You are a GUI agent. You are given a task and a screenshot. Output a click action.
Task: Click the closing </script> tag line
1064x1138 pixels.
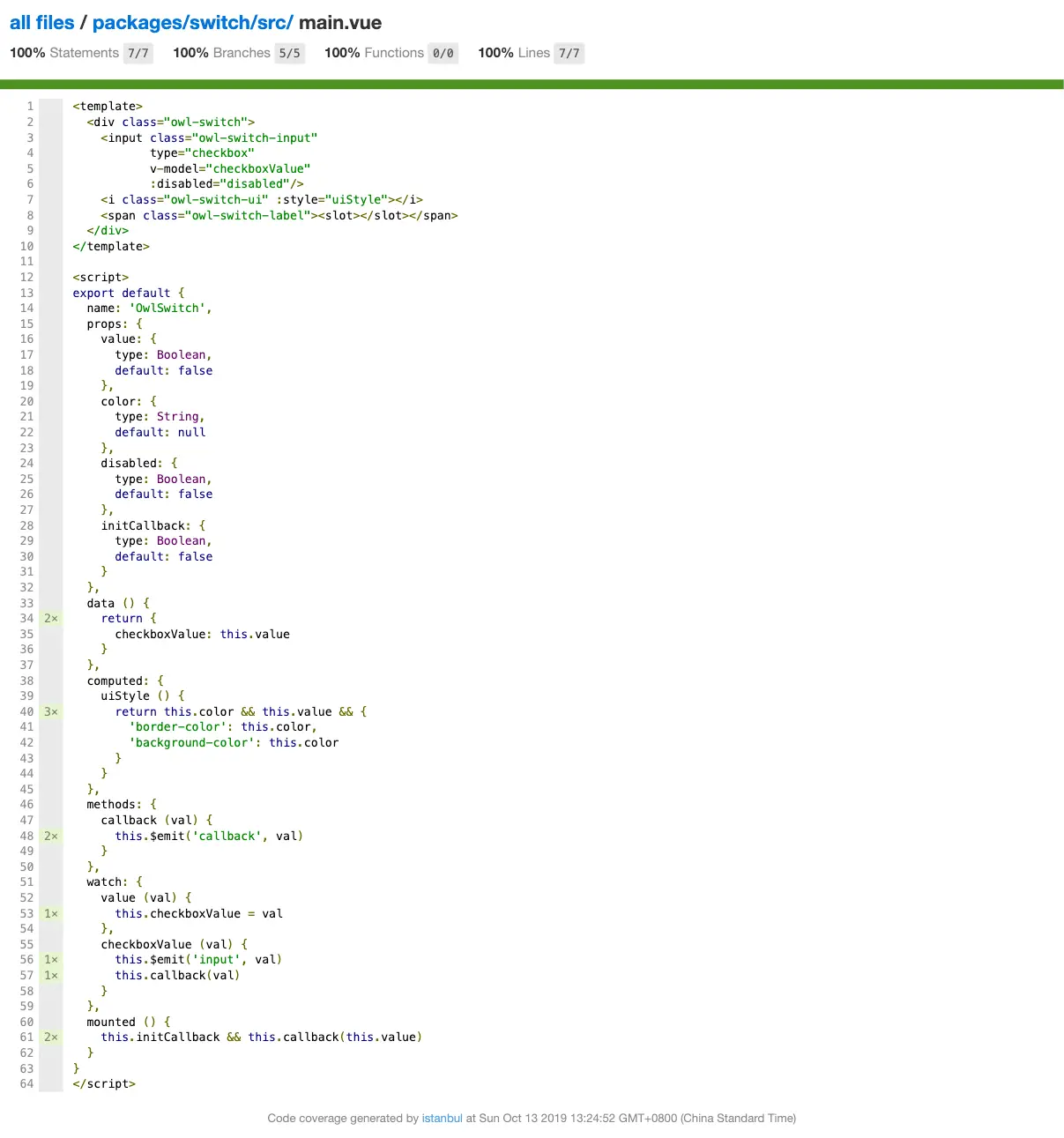[104, 1083]
